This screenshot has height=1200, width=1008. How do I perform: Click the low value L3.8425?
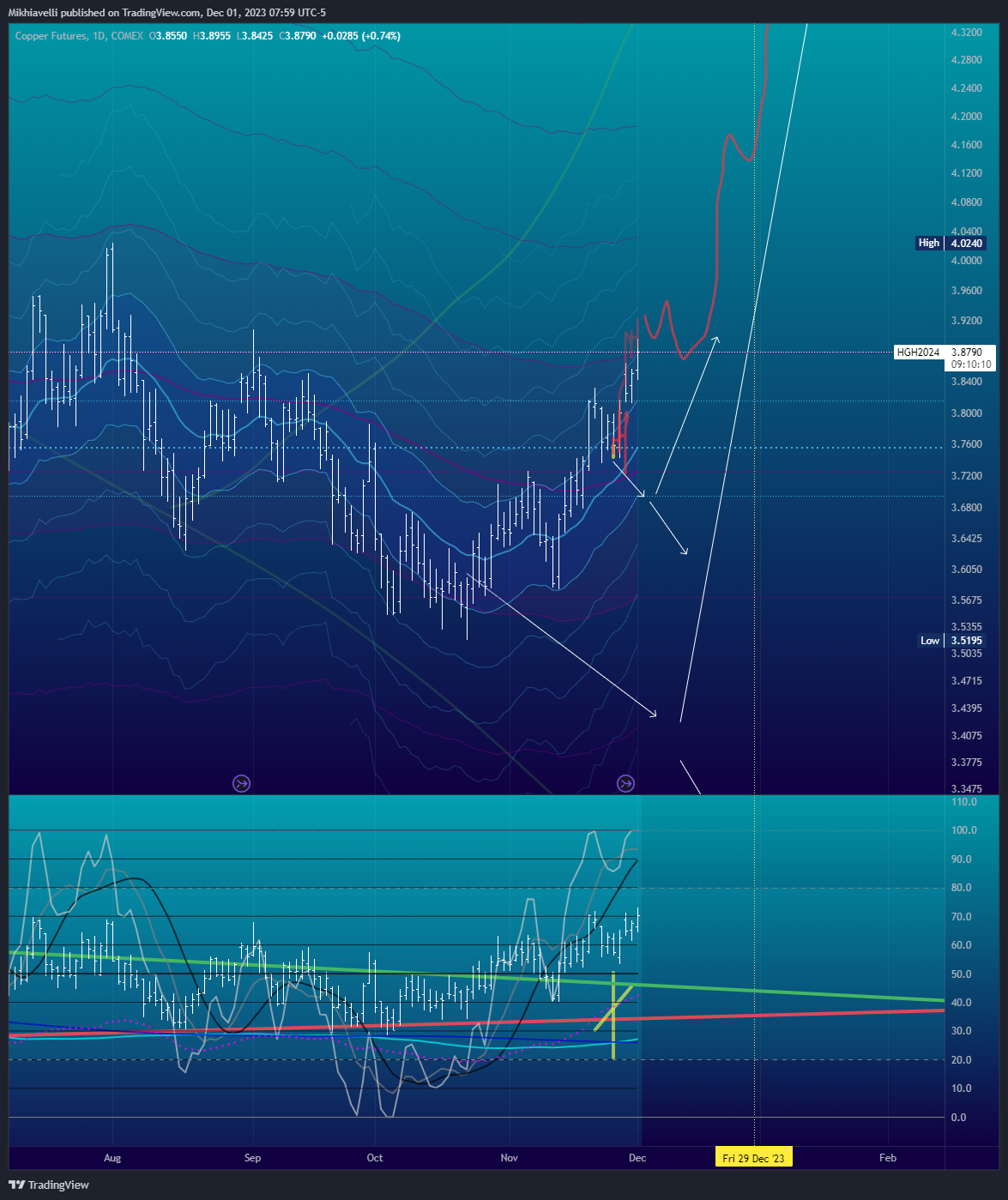254,36
